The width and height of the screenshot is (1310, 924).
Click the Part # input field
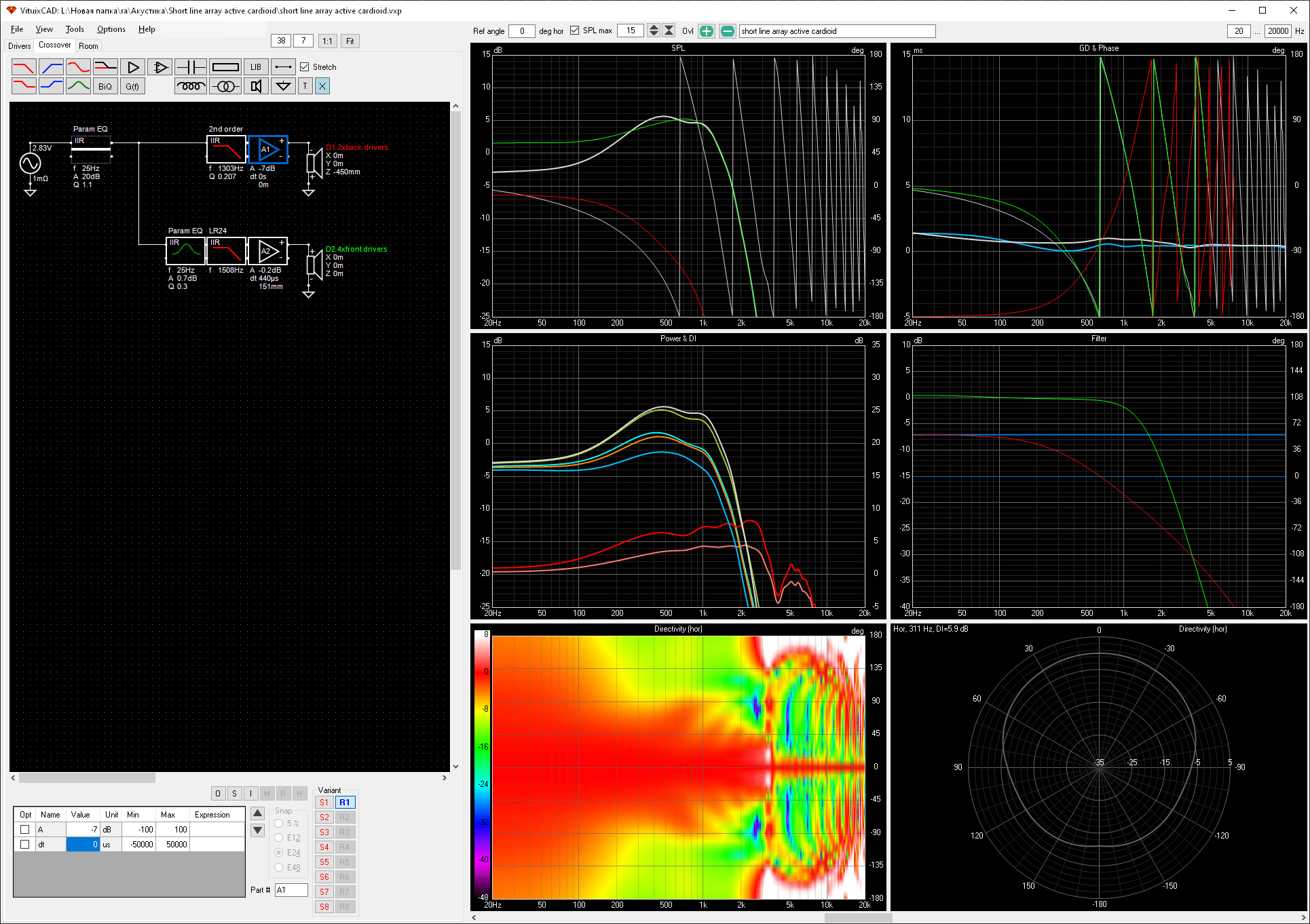[291, 890]
